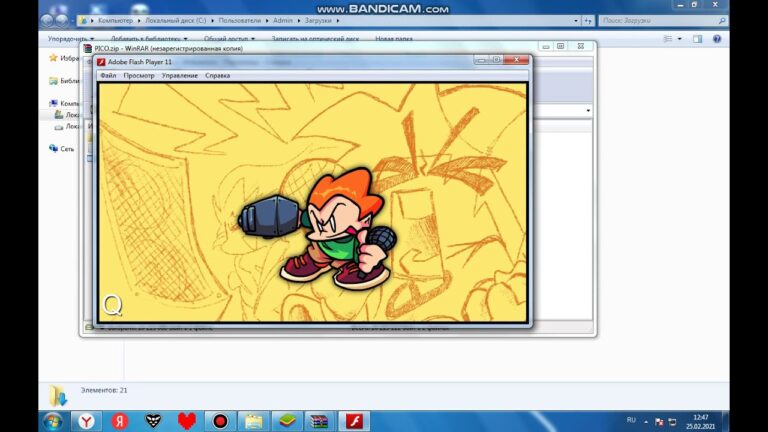
Task: Open the black mask taskbar icon
Action: [x=153, y=421]
